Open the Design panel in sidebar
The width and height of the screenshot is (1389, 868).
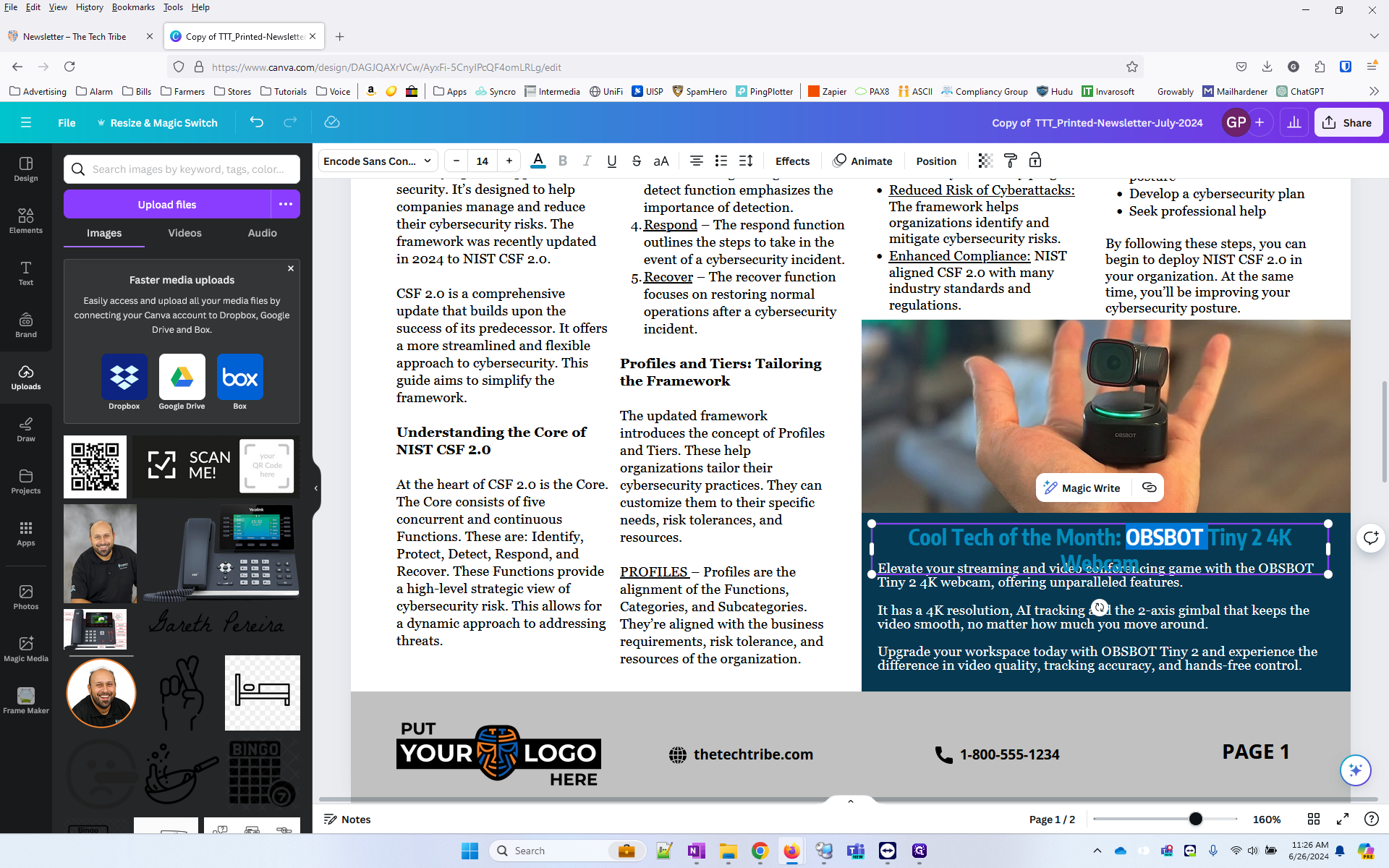tap(26, 169)
